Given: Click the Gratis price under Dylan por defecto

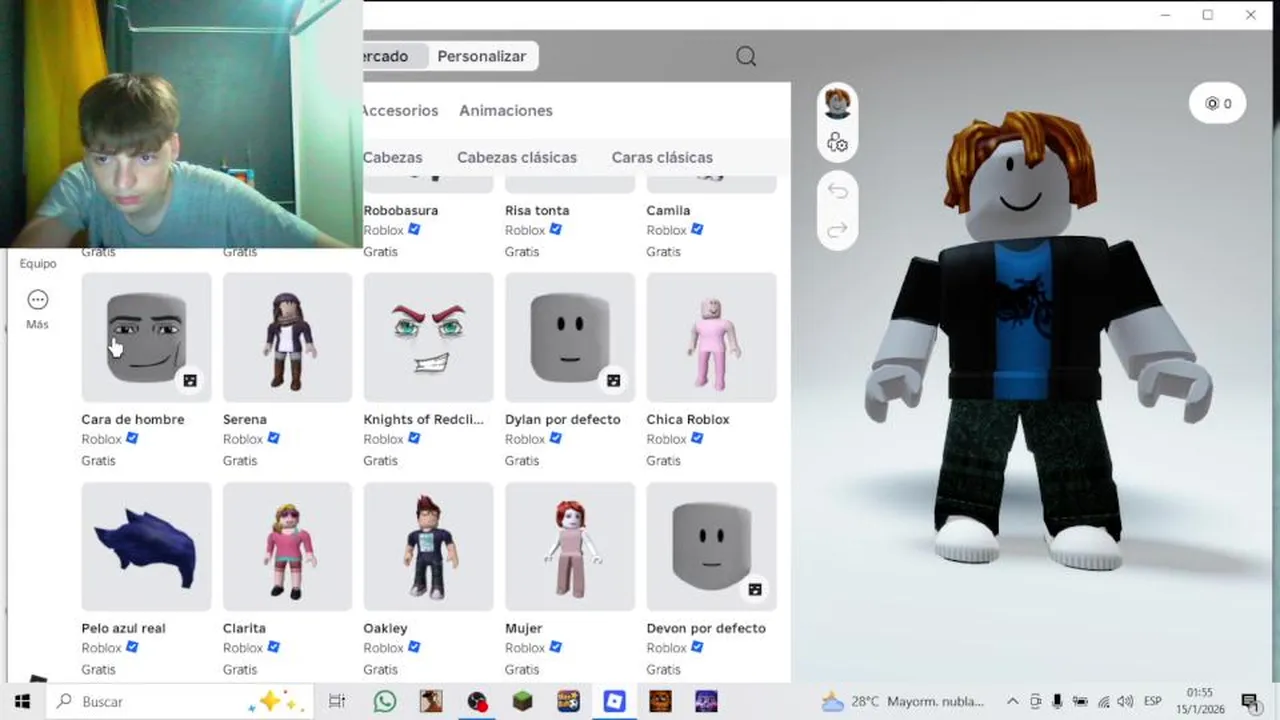Looking at the screenshot, I should [x=522, y=460].
